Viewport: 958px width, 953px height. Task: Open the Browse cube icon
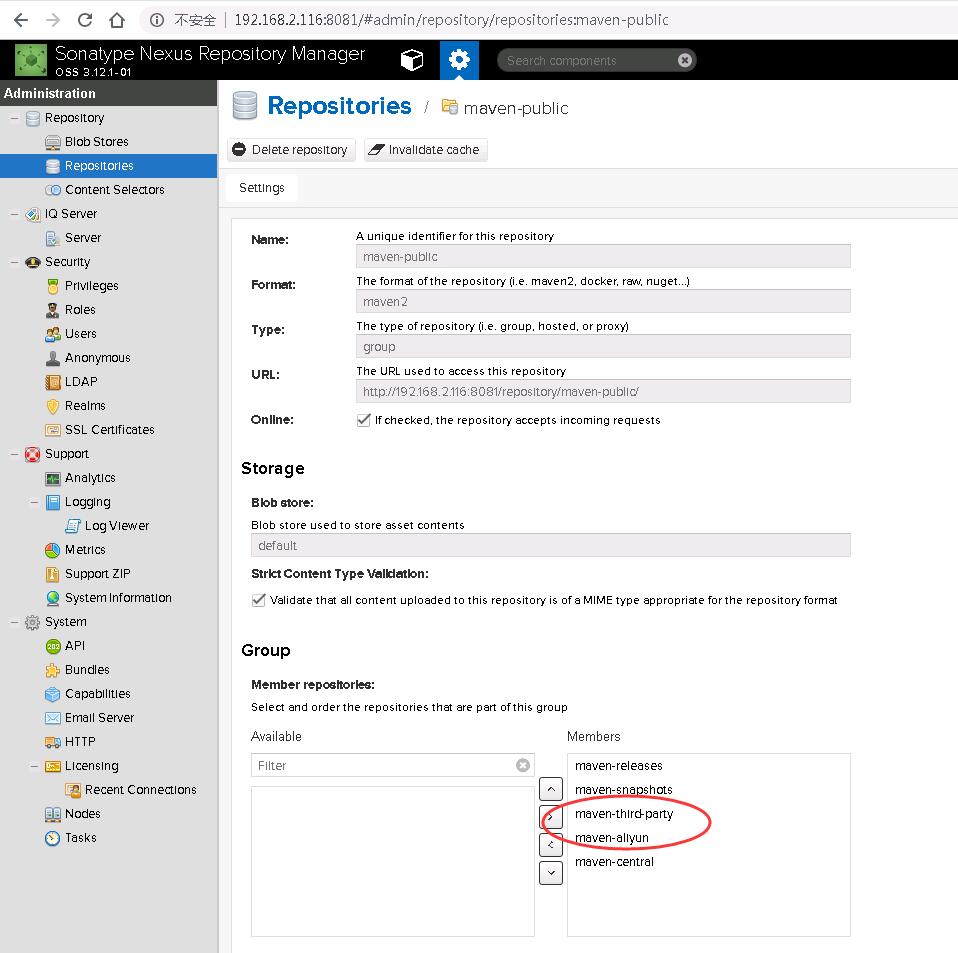click(x=412, y=60)
